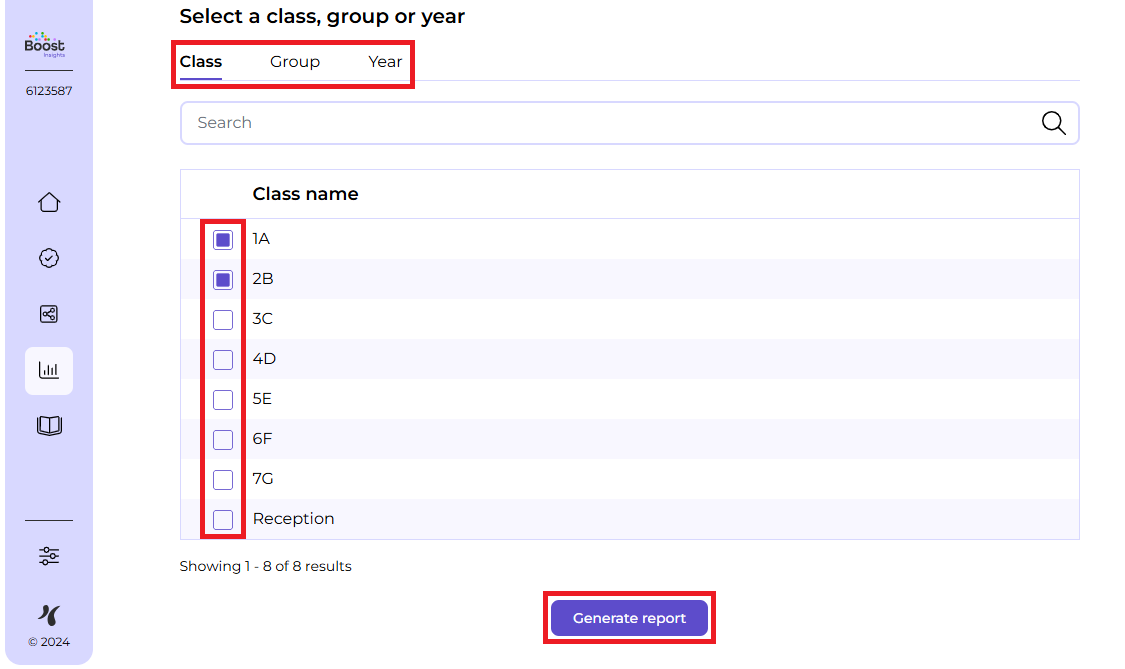Select the bar chart reports icon
Viewport: 1125px width, 669px height.
49,371
